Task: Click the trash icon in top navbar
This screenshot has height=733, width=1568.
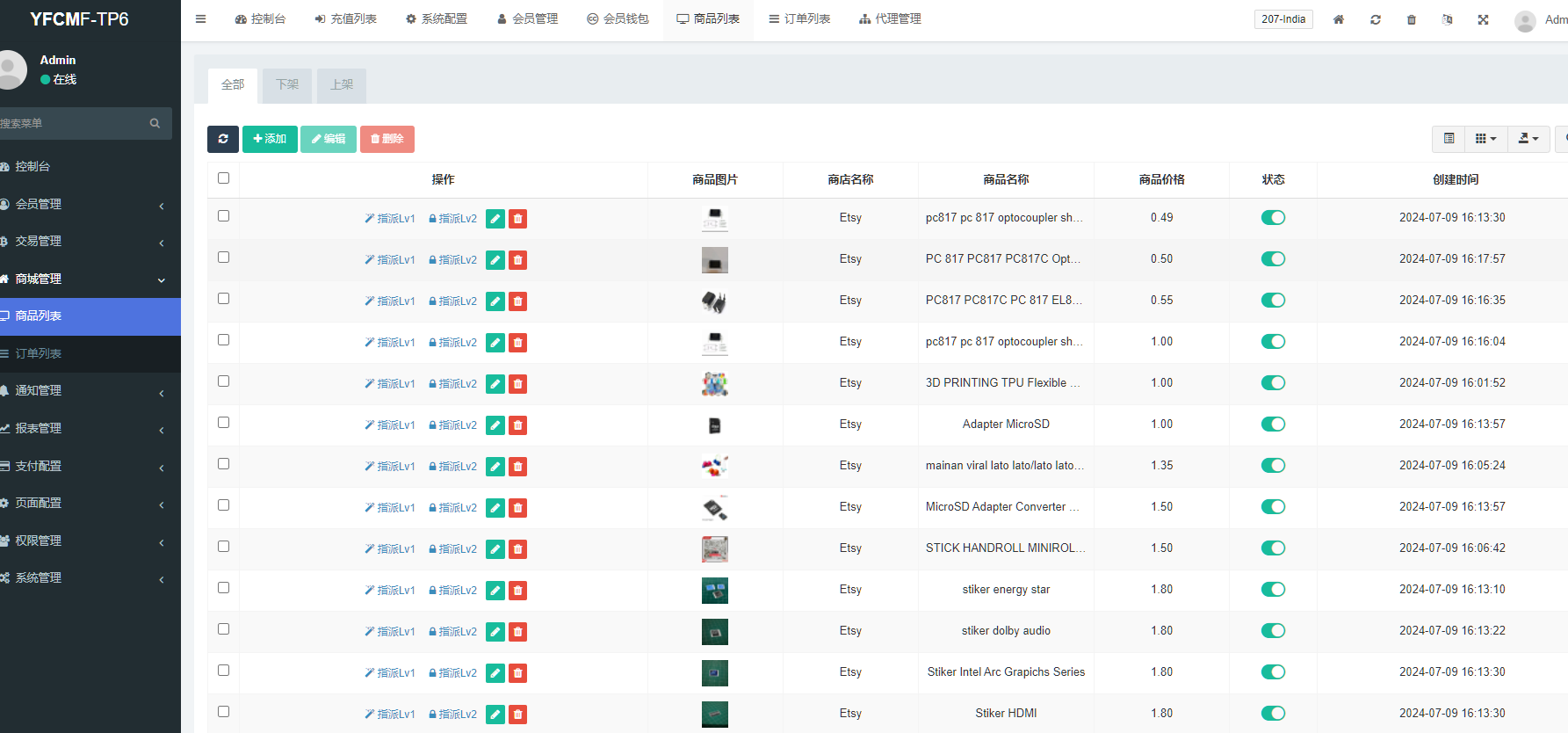Action: 1412,19
